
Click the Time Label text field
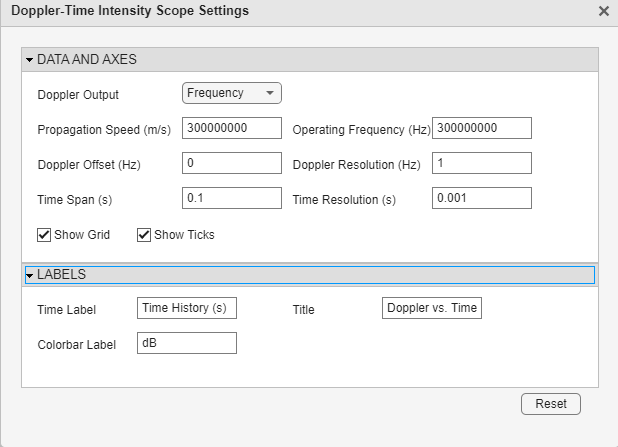[x=187, y=308]
